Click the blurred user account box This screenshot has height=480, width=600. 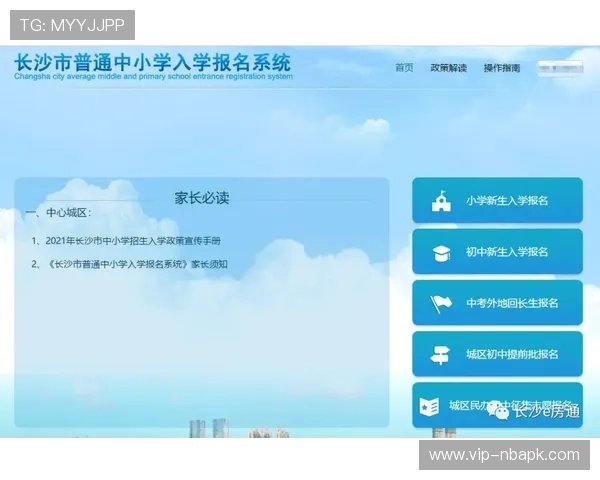(x=560, y=69)
